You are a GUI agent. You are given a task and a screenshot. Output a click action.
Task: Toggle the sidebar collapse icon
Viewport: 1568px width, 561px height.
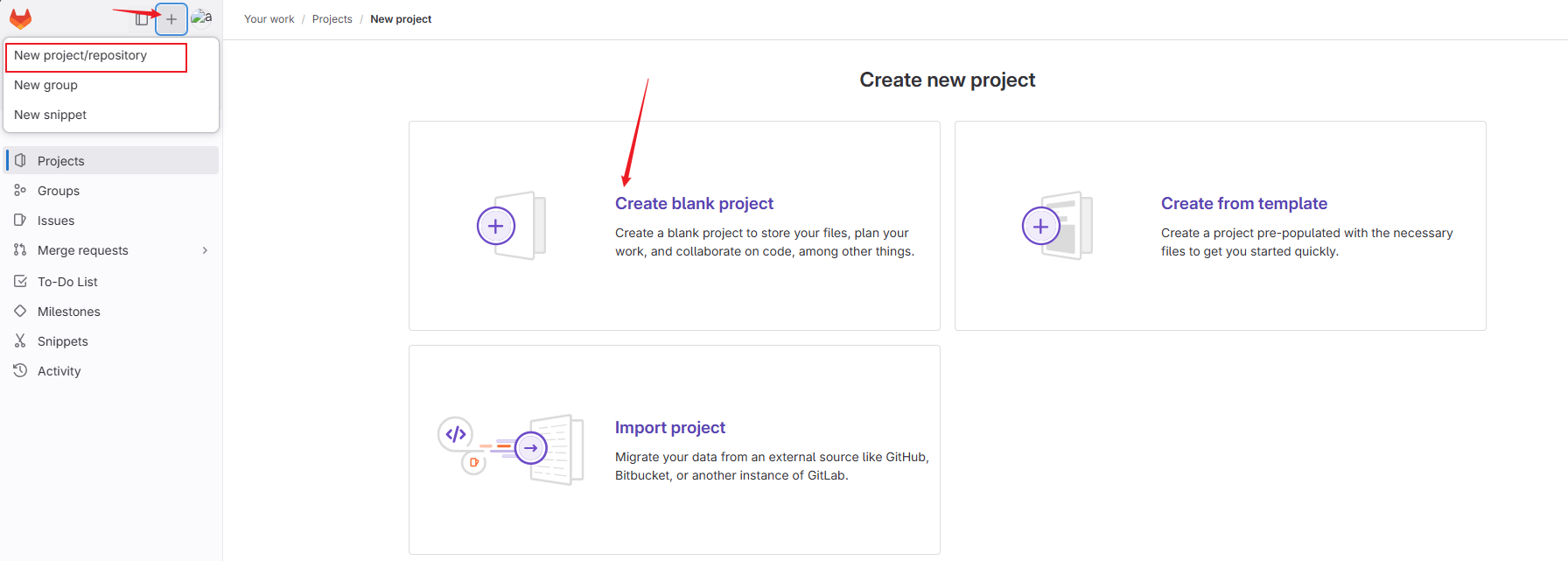(142, 19)
